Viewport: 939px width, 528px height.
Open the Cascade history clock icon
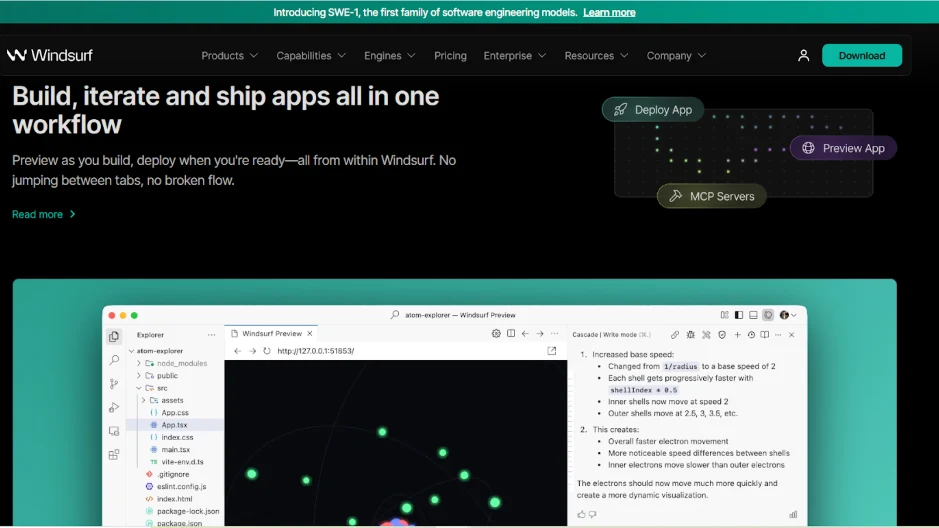pos(751,335)
